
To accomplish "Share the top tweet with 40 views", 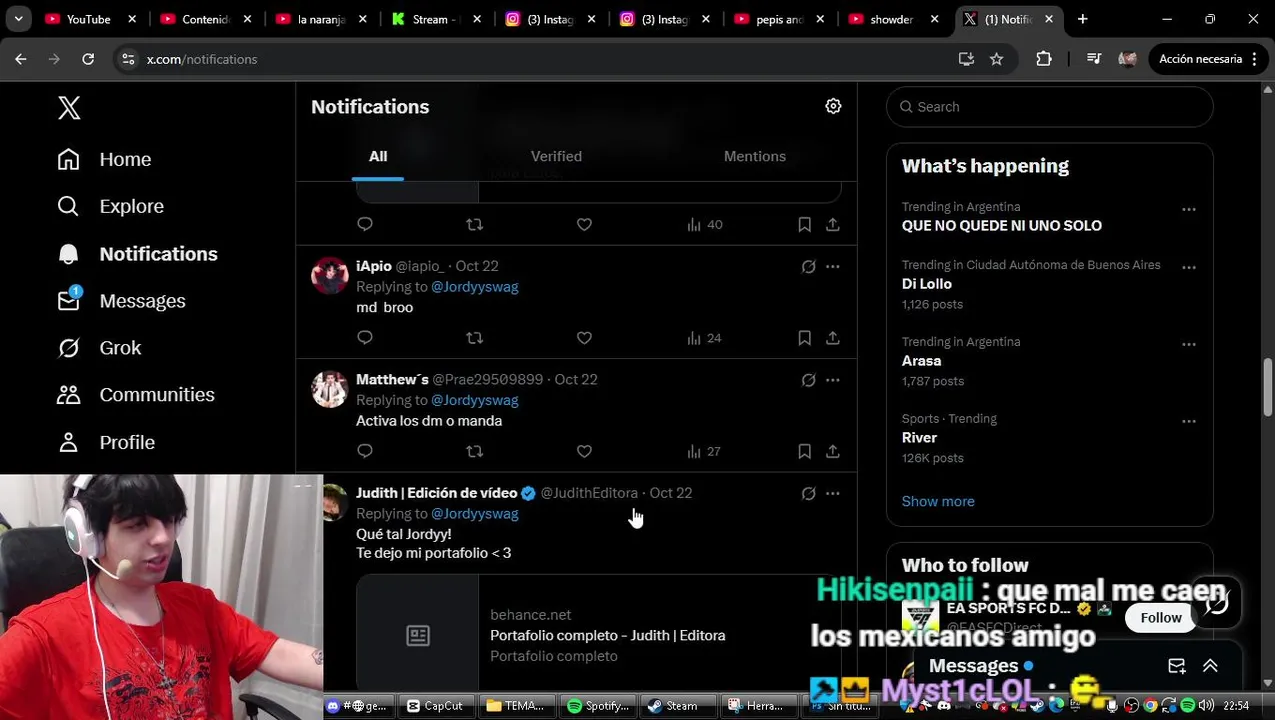I will [832, 225].
